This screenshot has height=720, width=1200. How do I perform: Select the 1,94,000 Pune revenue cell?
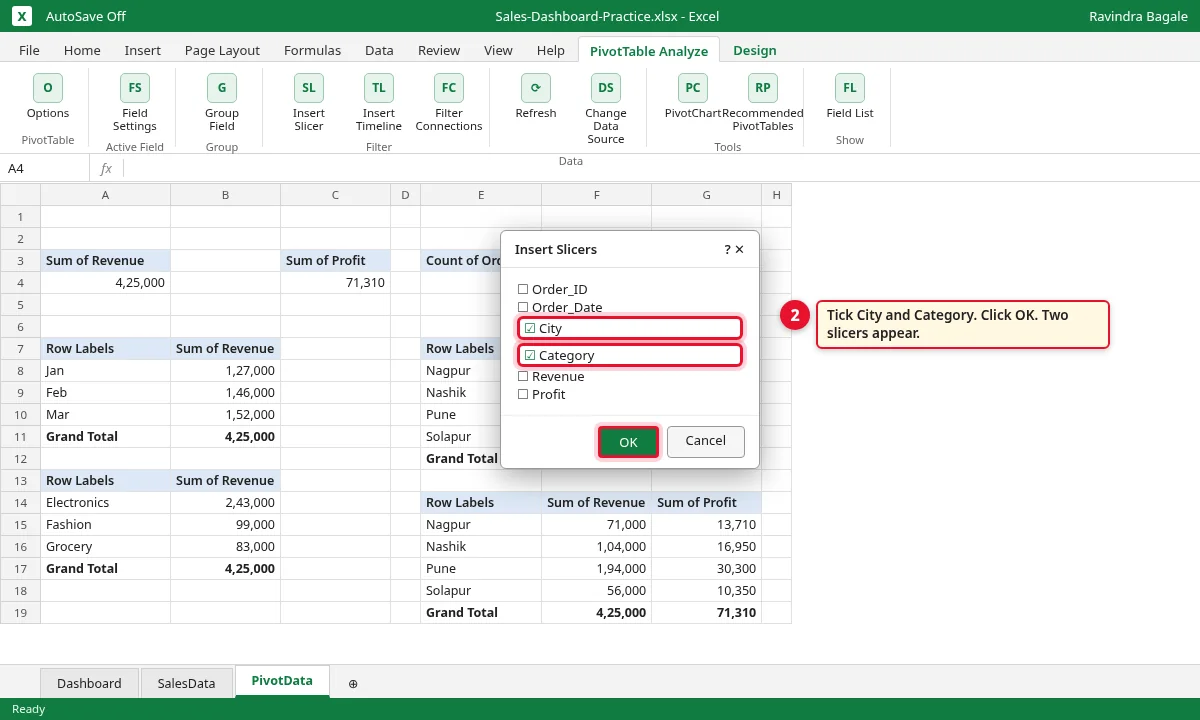[596, 568]
